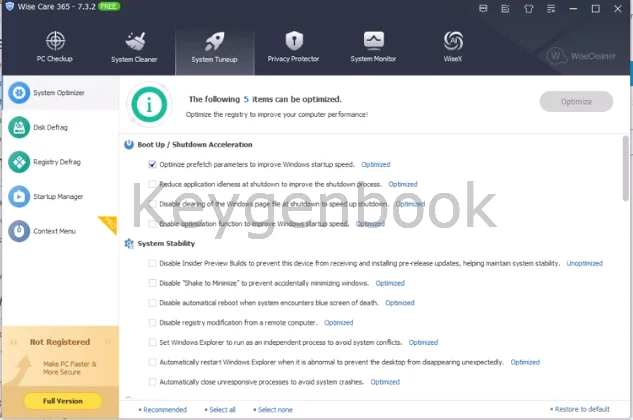
Task: Enable reduce application idleness at shutdown
Action: (152, 184)
